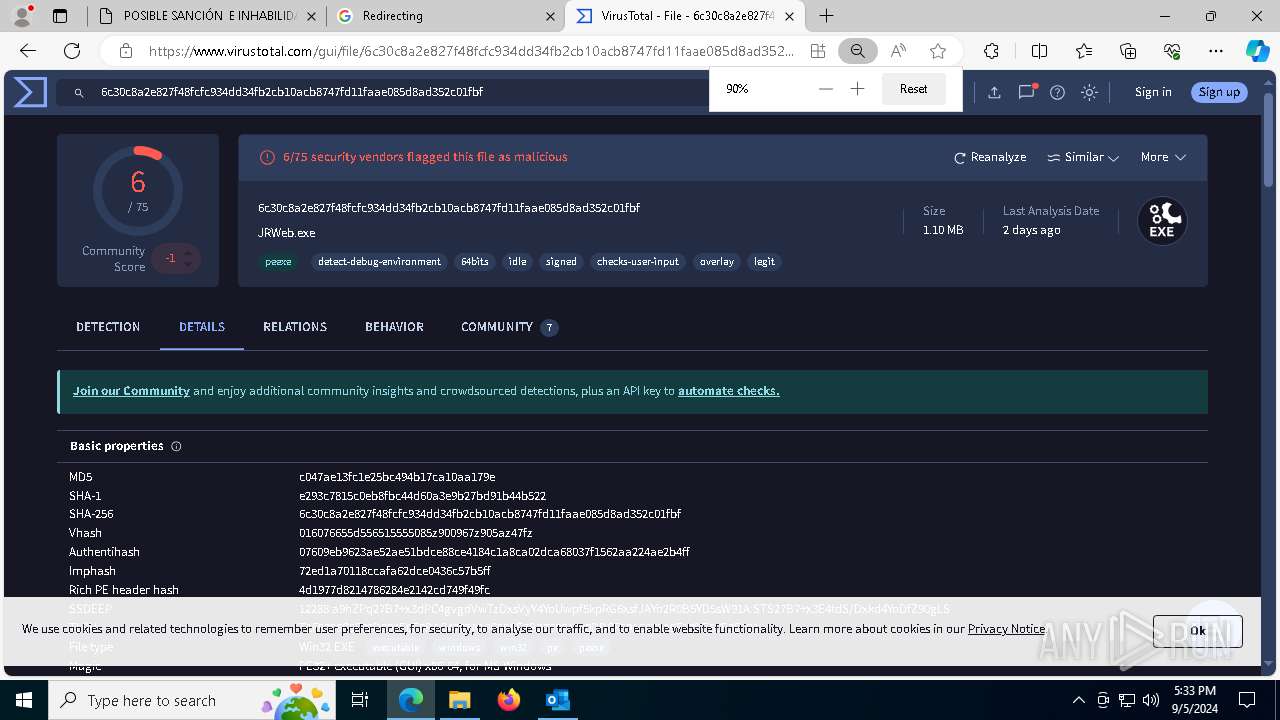Refresh the page with the reload icon
Image resolution: width=1280 pixels, height=720 pixels.
(x=72, y=51)
